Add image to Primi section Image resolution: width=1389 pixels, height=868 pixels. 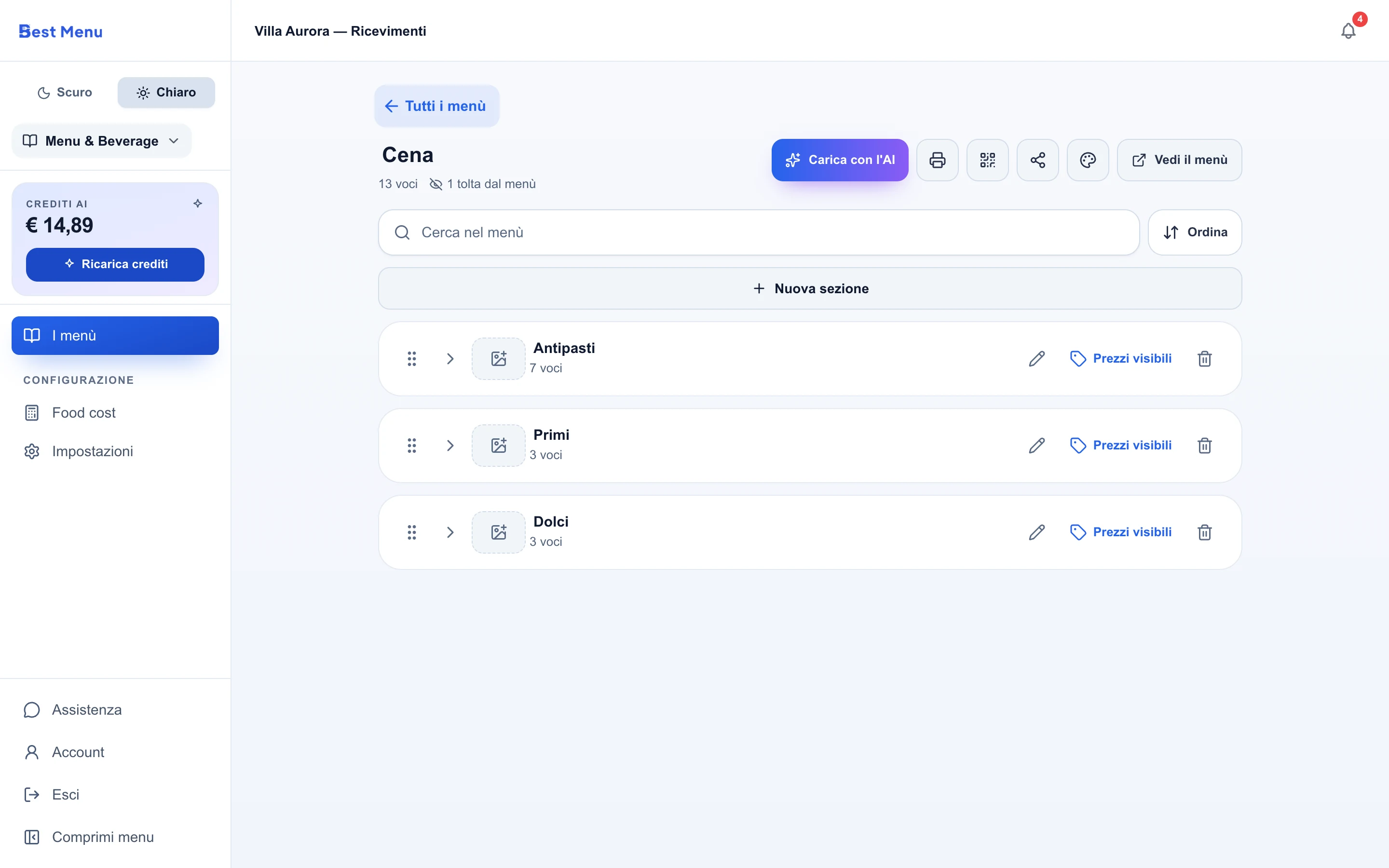point(498,446)
